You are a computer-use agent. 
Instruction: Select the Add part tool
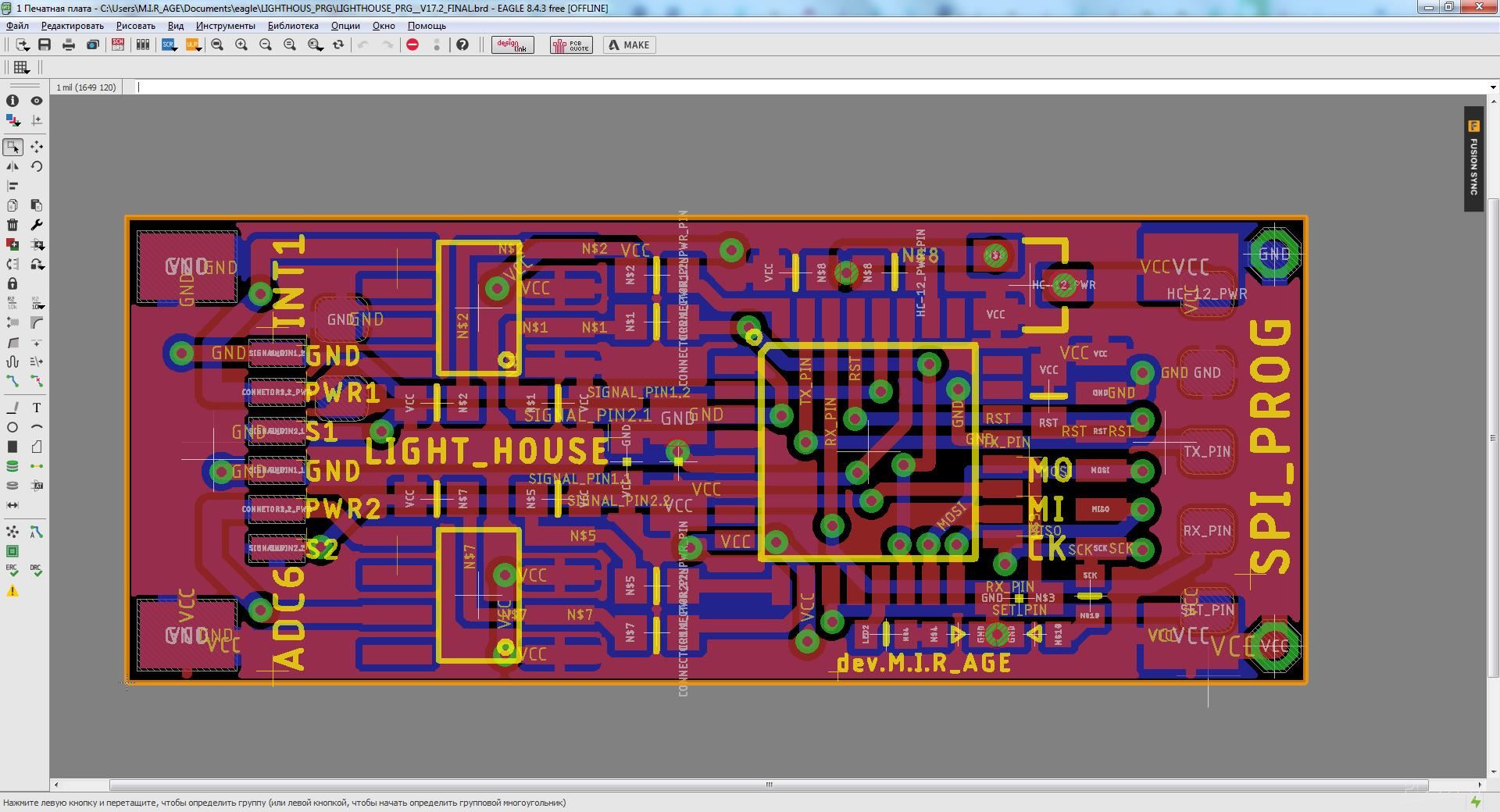click(12, 244)
